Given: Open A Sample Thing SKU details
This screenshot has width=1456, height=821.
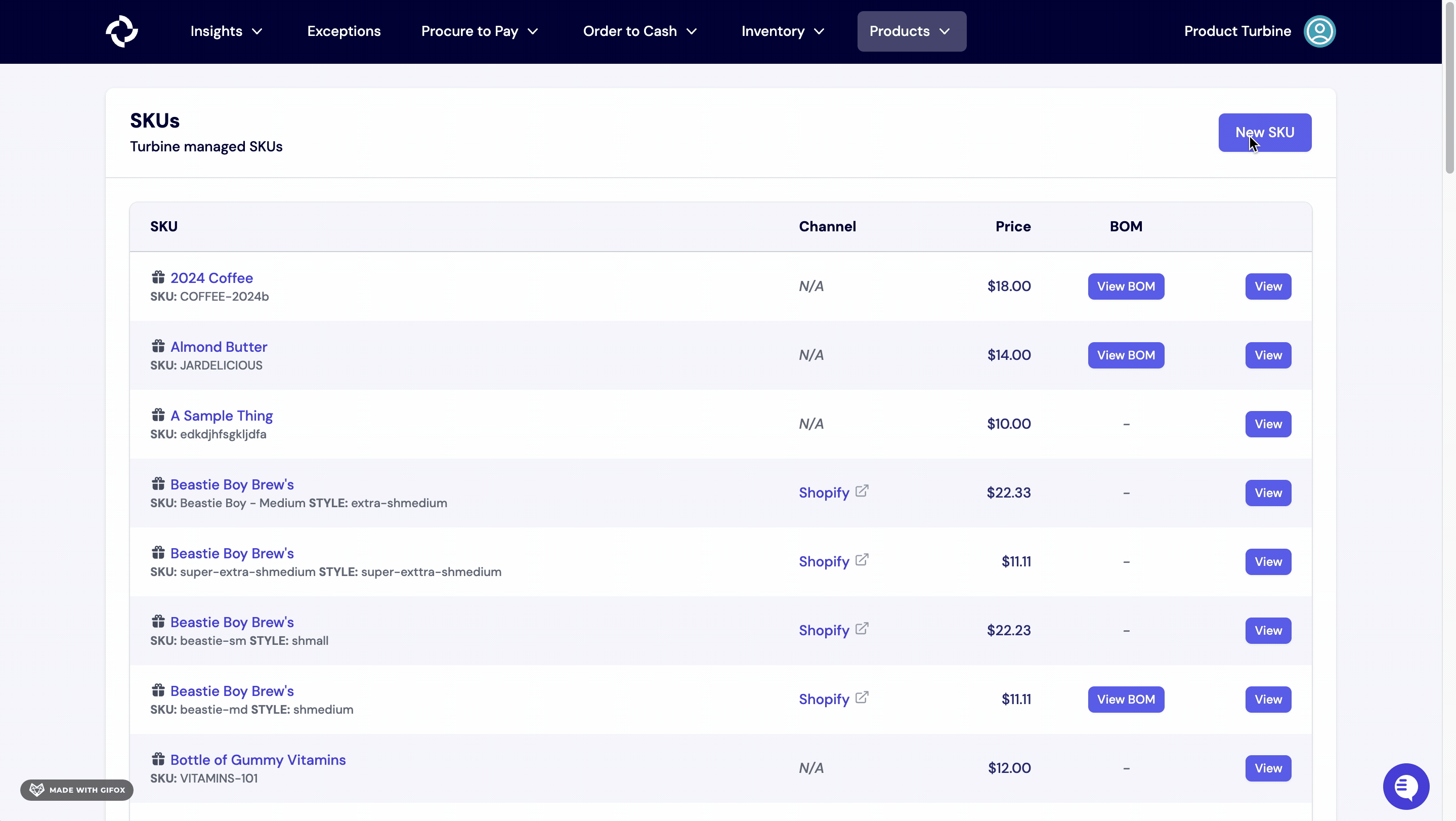Looking at the screenshot, I should point(222,415).
